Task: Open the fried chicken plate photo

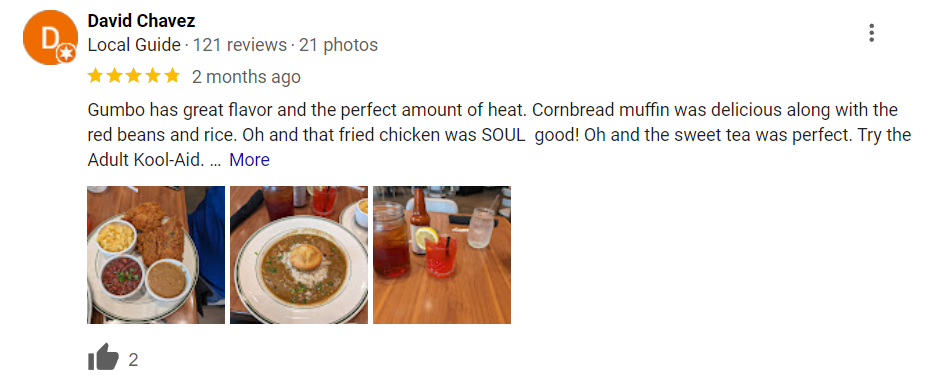Action: coord(156,255)
